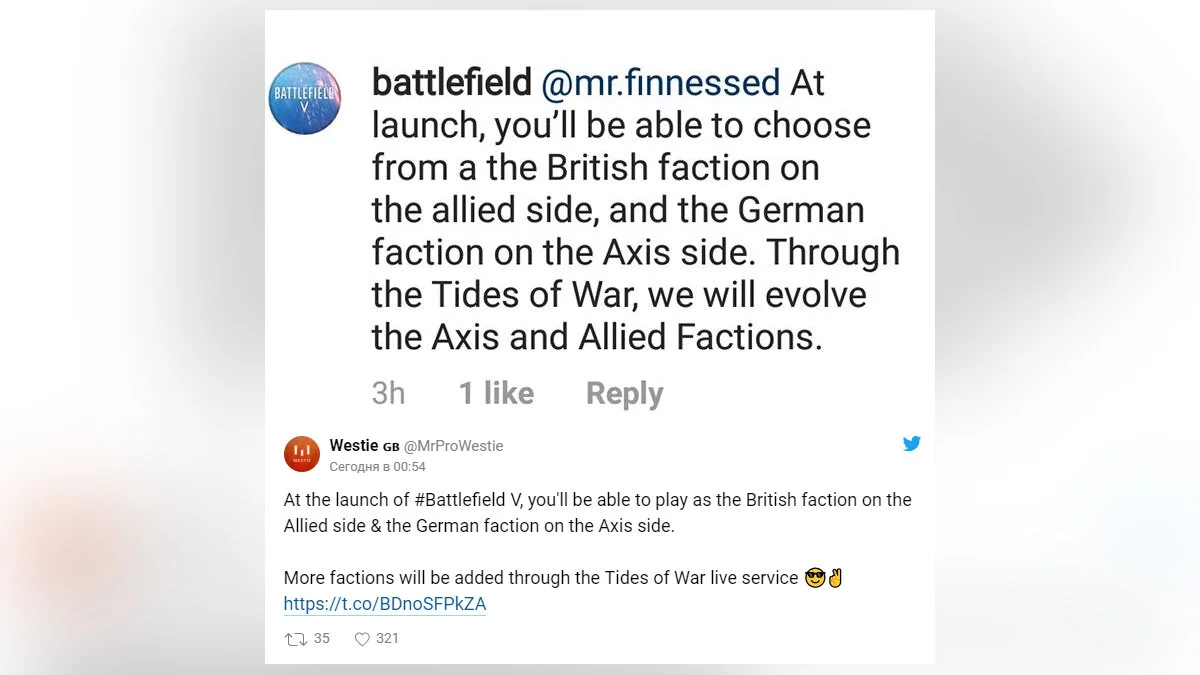This screenshot has height=675, width=1200.
Task: Open Westie's red profile avatar
Action: click(302, 454)
